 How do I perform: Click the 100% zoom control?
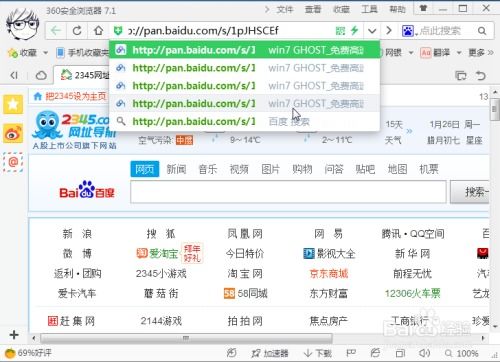click(462, 353)
